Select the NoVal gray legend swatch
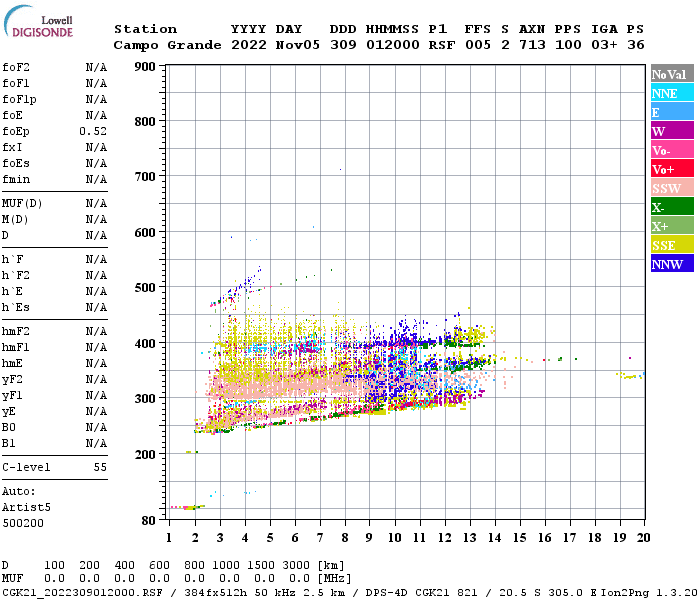The image size is (700, 600). point(672,74)
